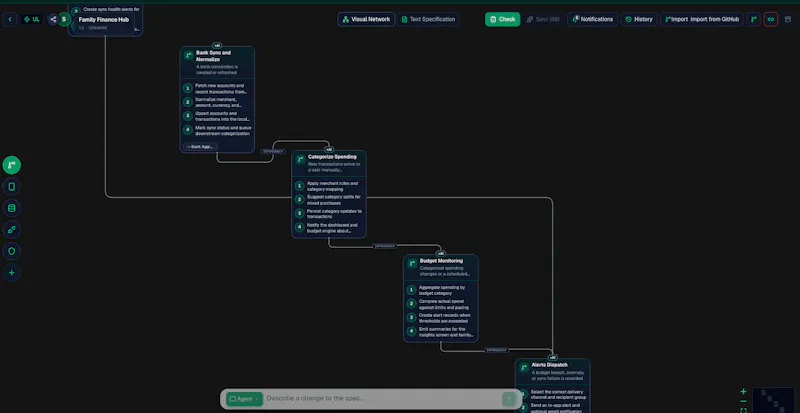Open the Notifications panel

[x=592, y=19]
